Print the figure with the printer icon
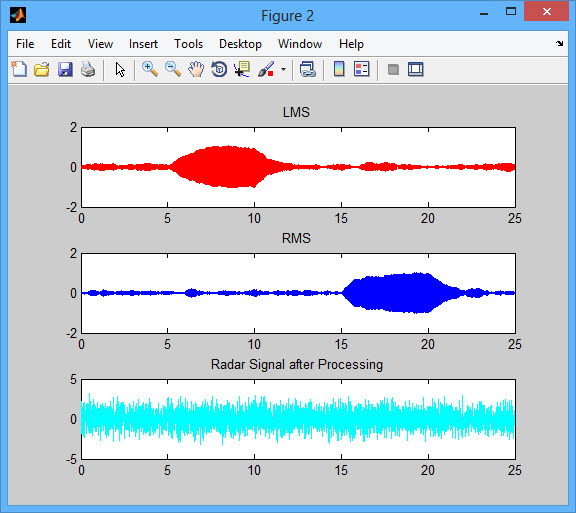This screenshot has height=513, width=576. click(88, 69)
